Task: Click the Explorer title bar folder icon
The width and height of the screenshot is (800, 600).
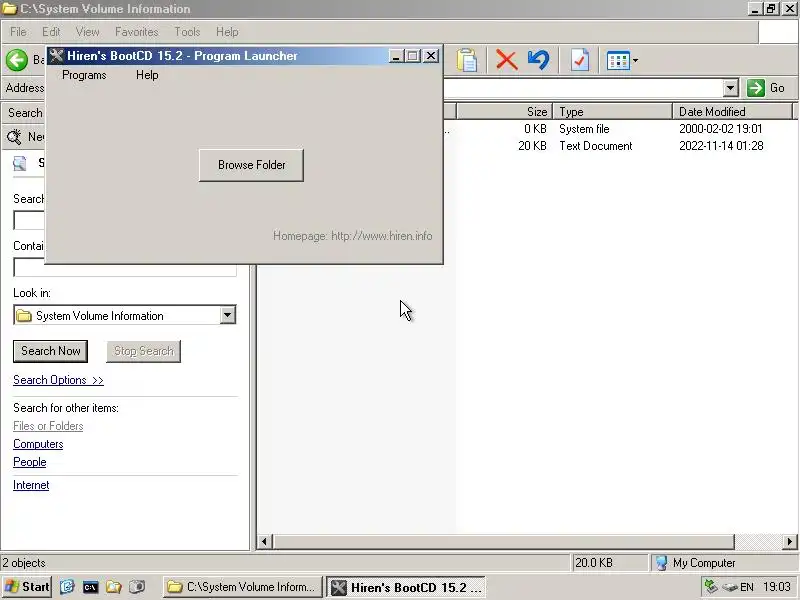Action: point(9,9)
